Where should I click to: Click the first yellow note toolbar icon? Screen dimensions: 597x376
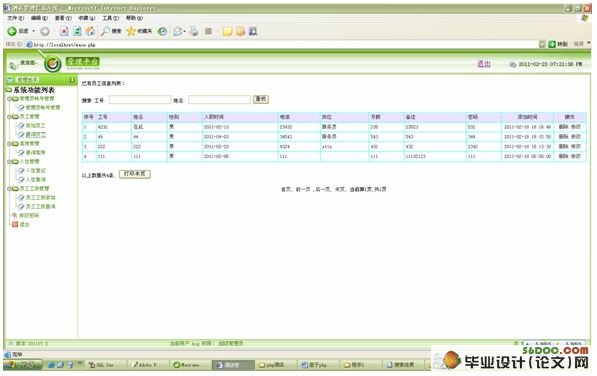click(x=227, y=31)
